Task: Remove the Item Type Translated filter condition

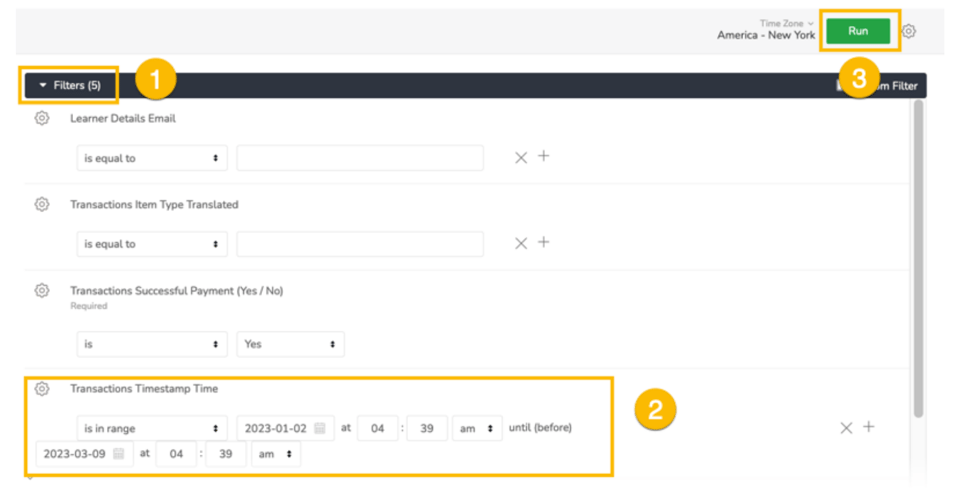Action: (x=520, y=244)
